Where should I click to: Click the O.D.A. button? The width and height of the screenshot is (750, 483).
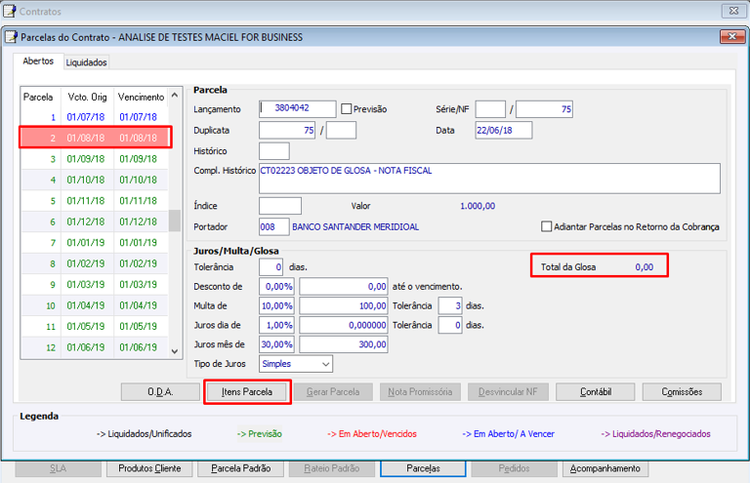[x=160, y=392]
